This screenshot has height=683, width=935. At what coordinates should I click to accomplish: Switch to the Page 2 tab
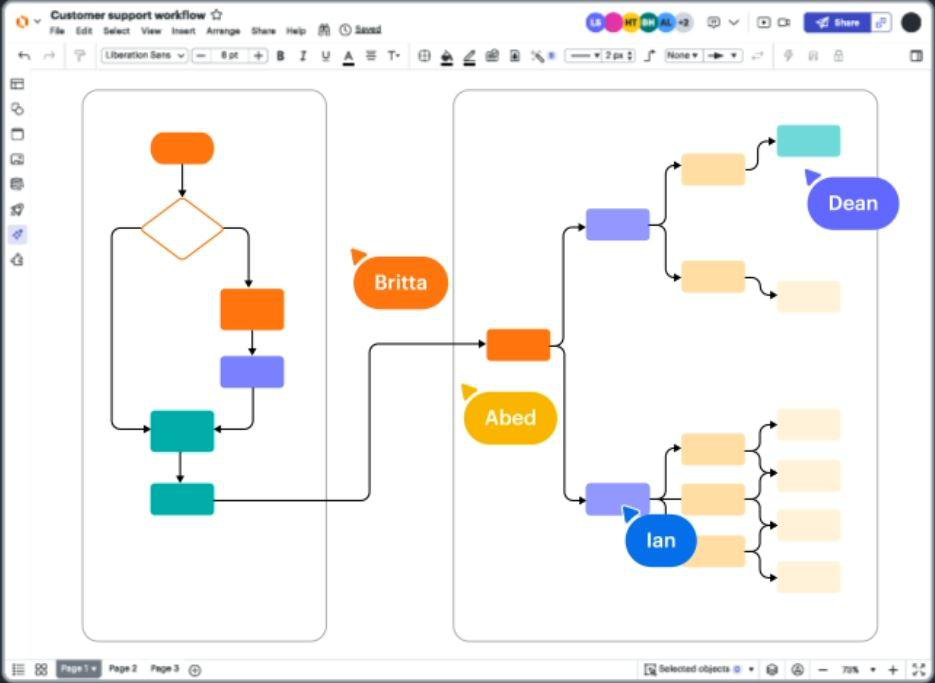tap(123, 669)
